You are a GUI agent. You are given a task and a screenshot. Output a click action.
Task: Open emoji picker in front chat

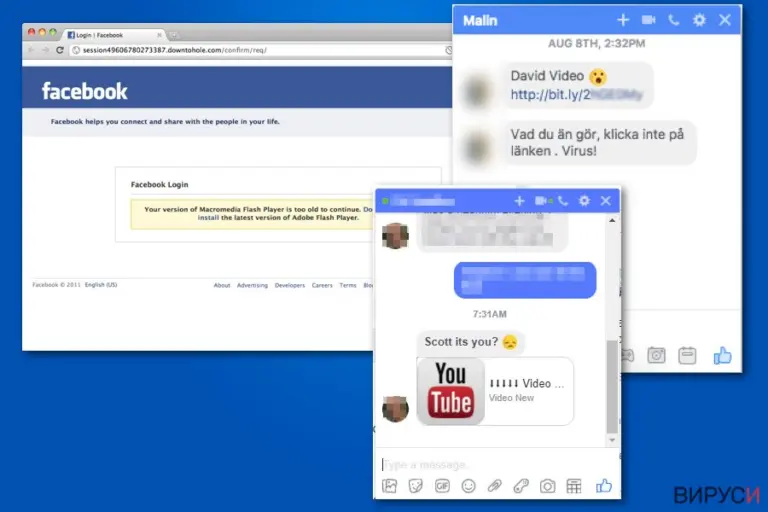468,486
